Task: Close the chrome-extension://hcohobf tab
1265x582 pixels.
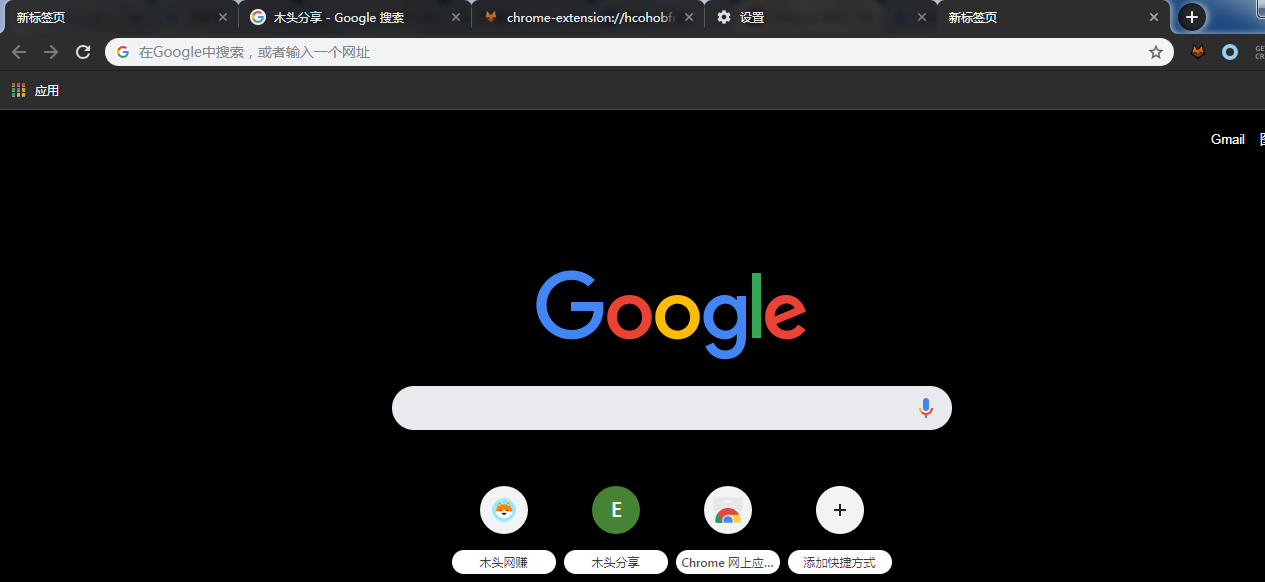Action: pos(689,17)
